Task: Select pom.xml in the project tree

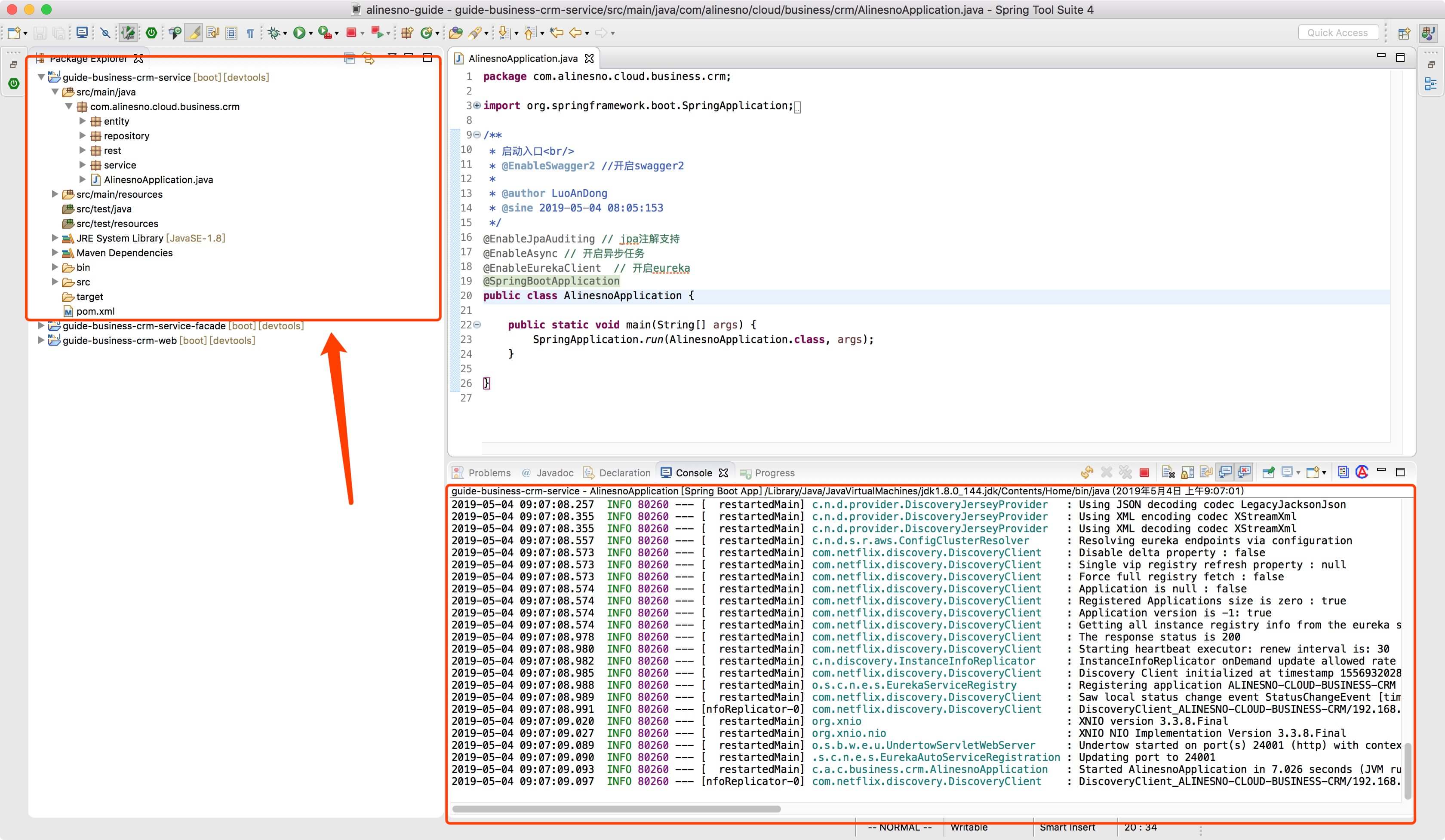Action: 95,311
